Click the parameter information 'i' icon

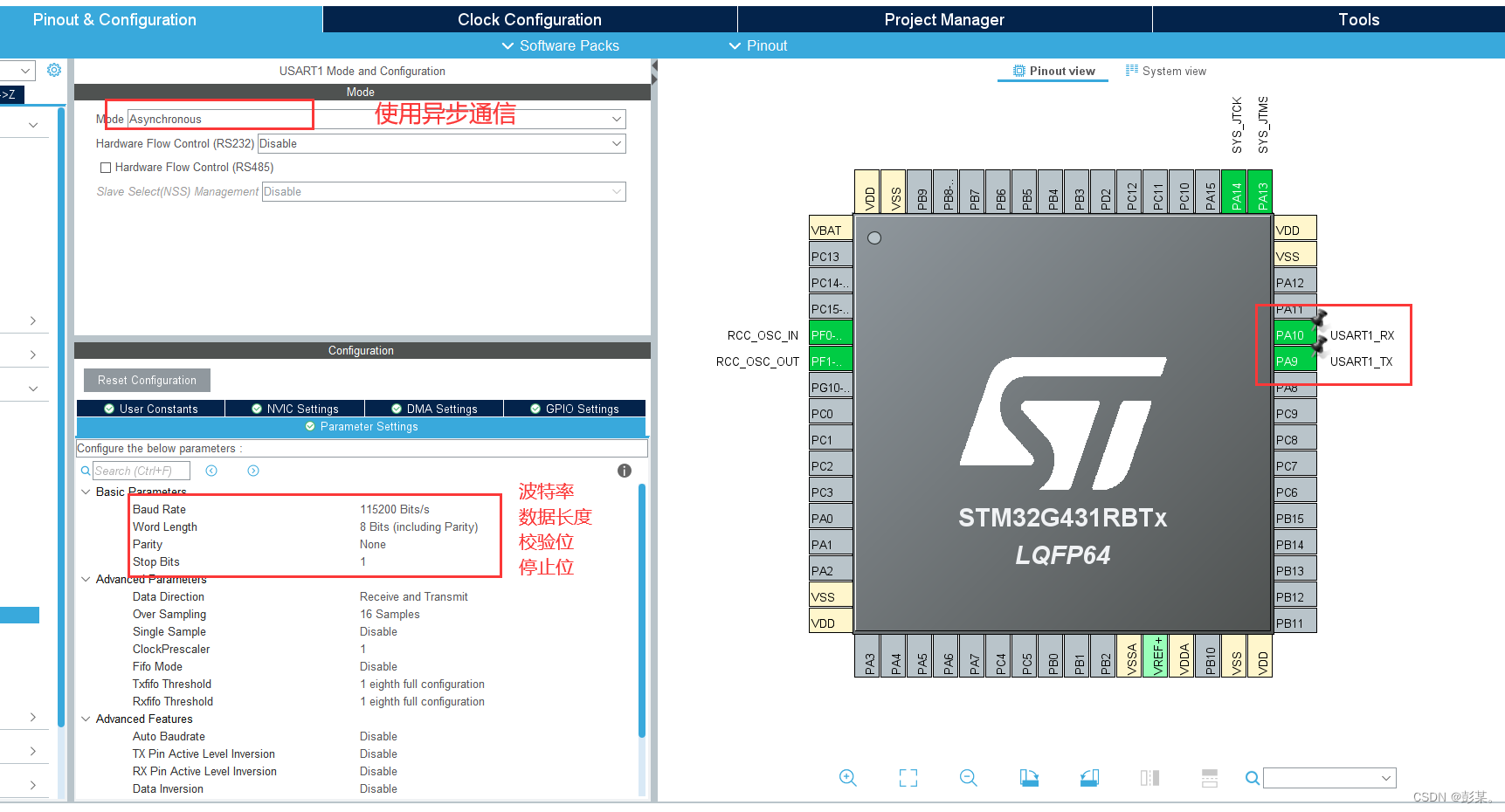click(625, 471)
